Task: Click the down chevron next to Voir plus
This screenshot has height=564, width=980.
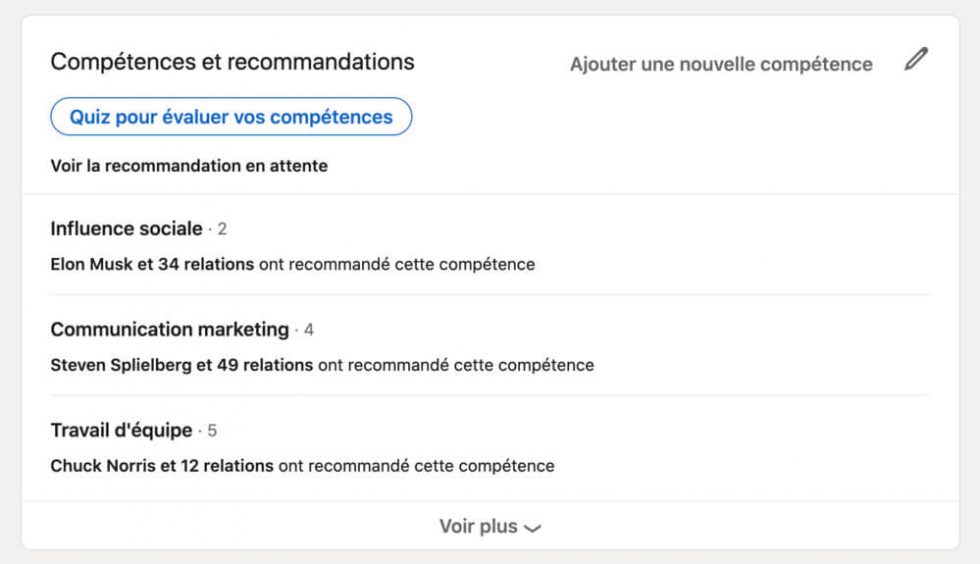Action: [532, 529]
